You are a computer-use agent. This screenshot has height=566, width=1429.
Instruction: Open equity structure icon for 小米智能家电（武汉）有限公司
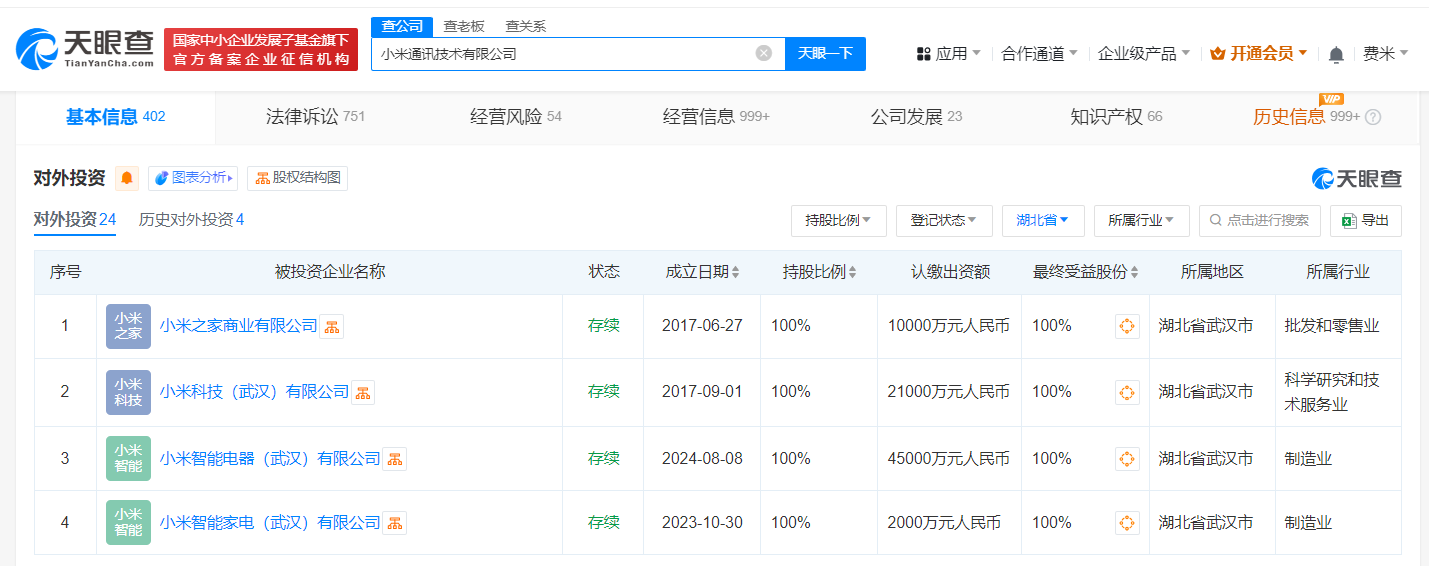point(395,523)
